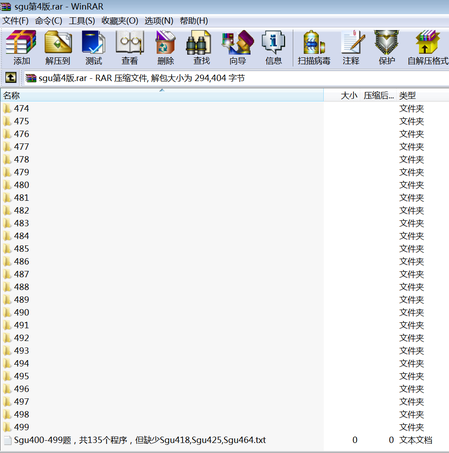
Task: Open the 工具(S) menu
Action: click(x=82, y=21)
